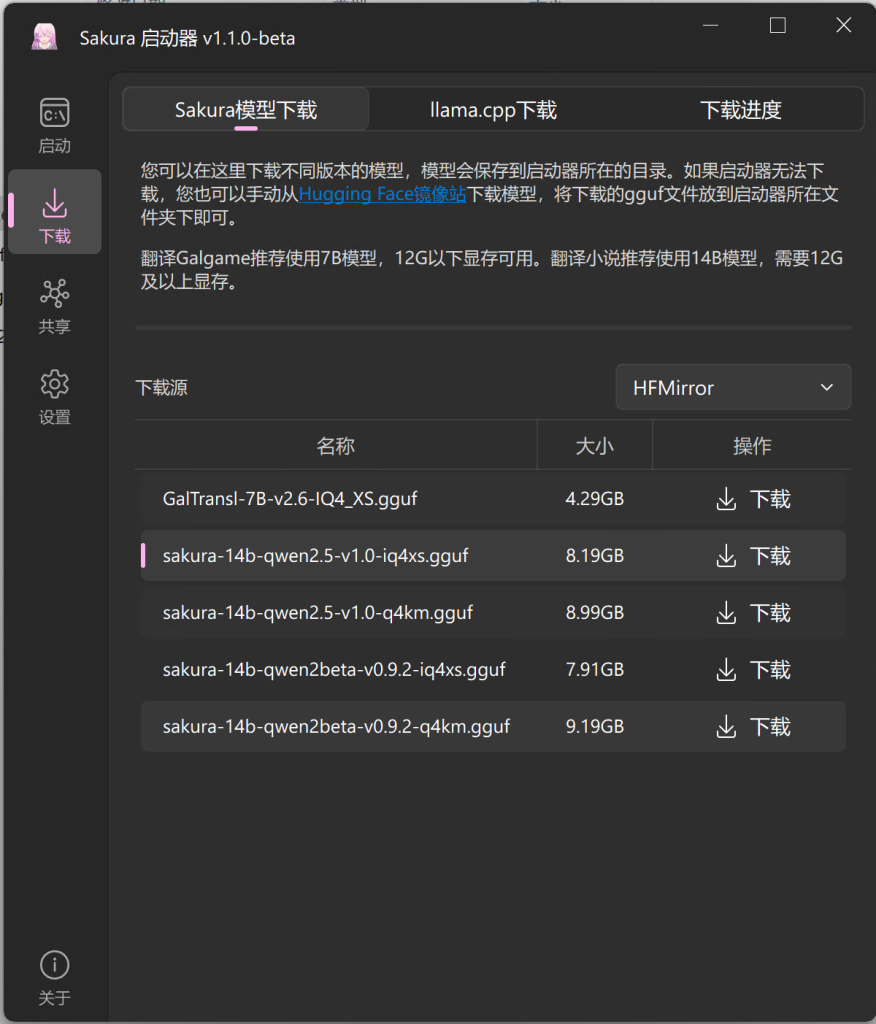Select the sakura-14b-qwen2.5-v1.0-iq4xs.gguf file name
Viewport: 876px width, 1024px height.
click(316, 556)
